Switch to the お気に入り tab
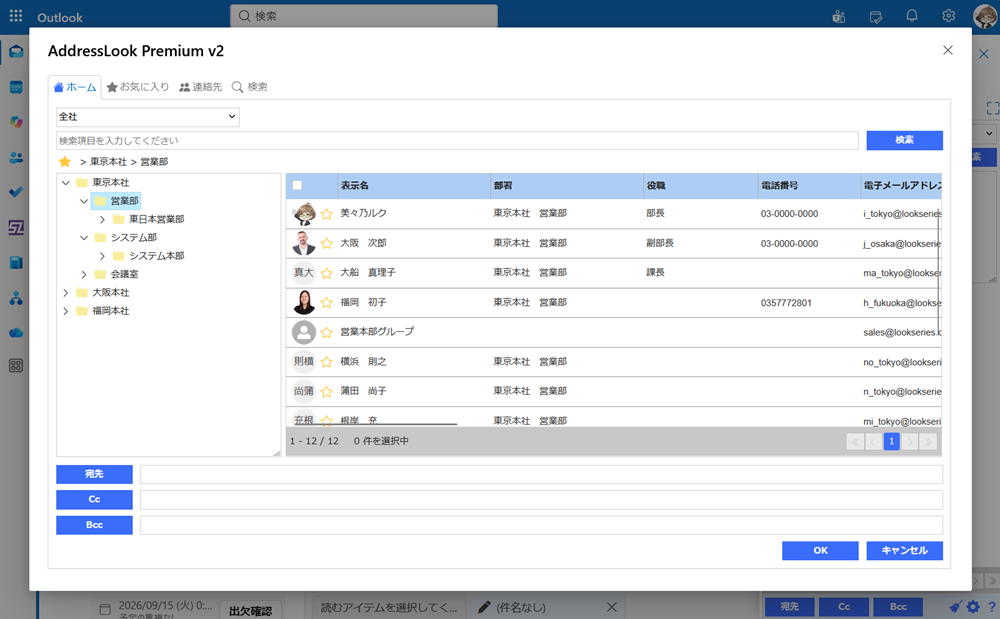This screenshot has width=1000, height=619. 138,87
